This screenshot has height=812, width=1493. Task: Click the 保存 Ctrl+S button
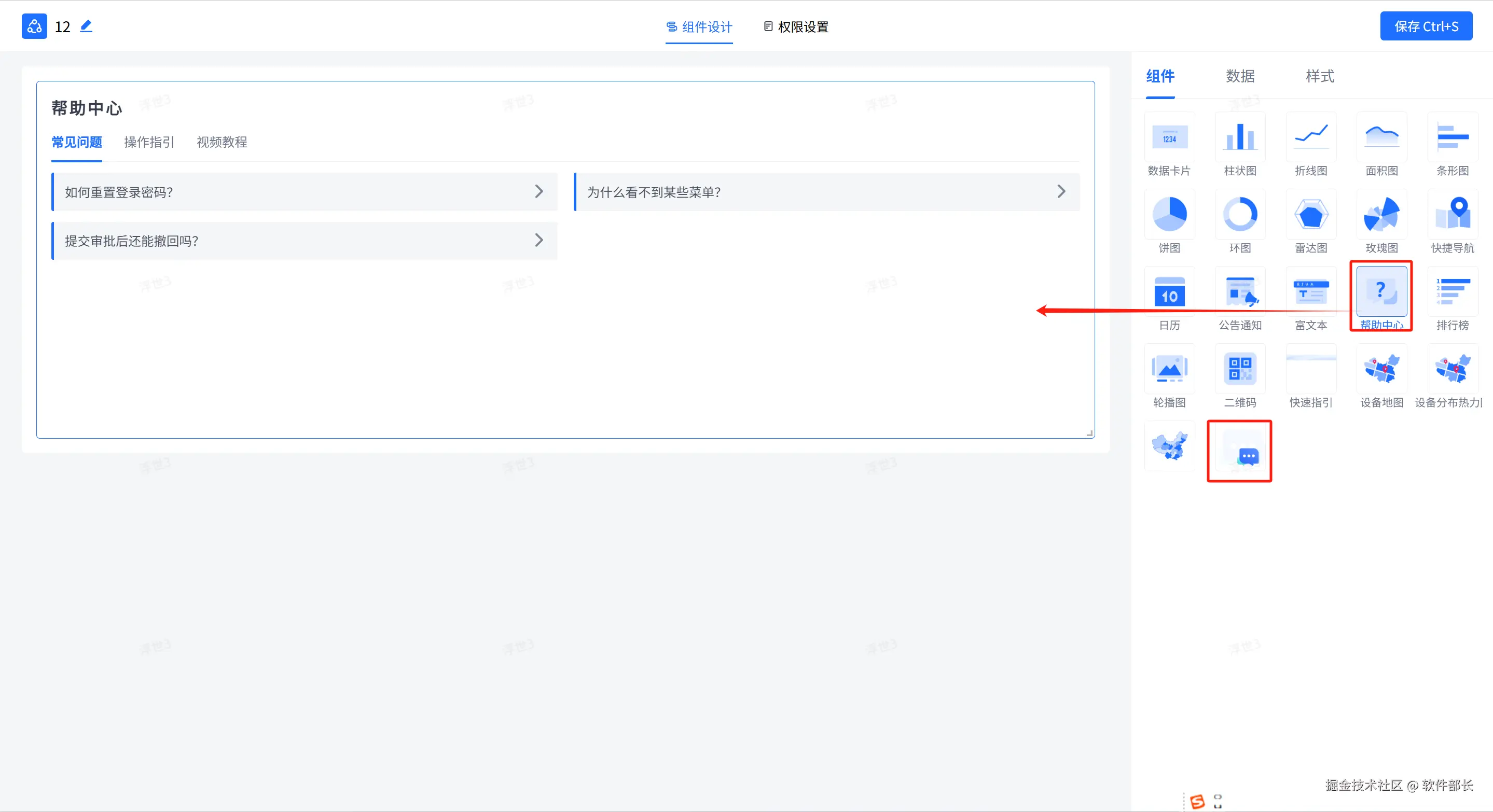click(1426, 26)
